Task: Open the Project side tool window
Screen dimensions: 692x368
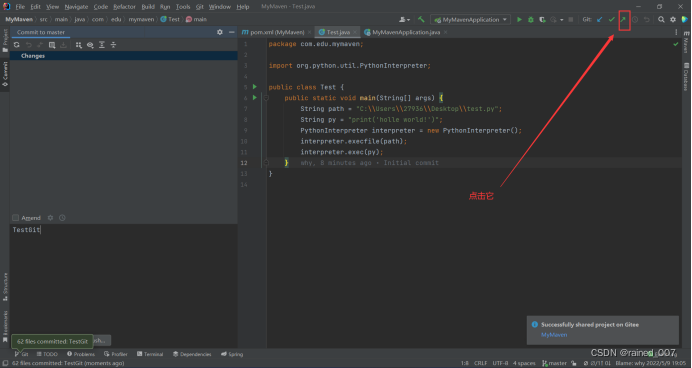Action: (5, 41)
